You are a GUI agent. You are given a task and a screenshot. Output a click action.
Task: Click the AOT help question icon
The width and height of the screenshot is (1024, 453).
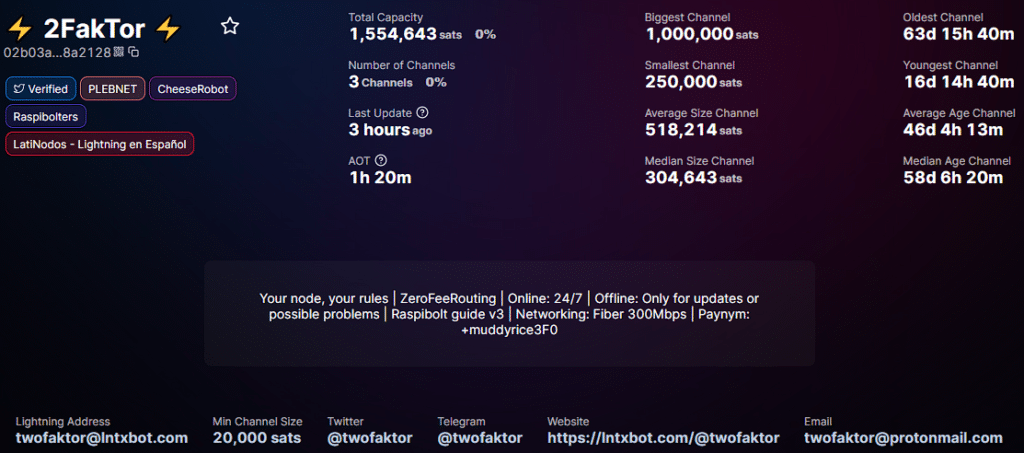(x=380, y=160)
